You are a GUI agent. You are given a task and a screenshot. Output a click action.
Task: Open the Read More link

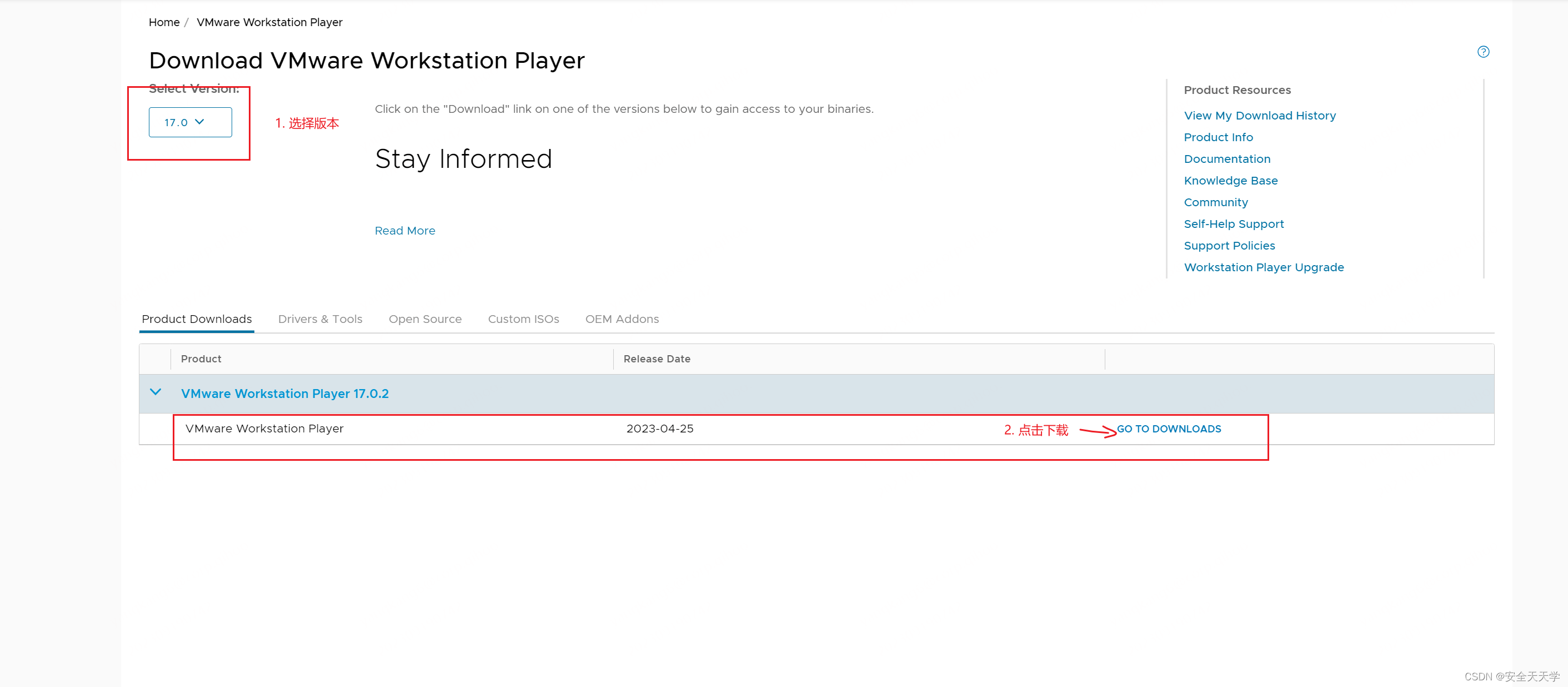click(405, 231)
